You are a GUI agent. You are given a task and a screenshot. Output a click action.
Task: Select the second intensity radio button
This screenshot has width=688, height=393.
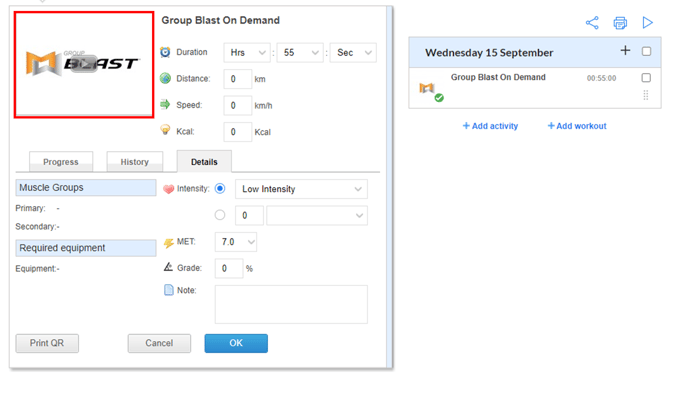[x=220, y=215]
